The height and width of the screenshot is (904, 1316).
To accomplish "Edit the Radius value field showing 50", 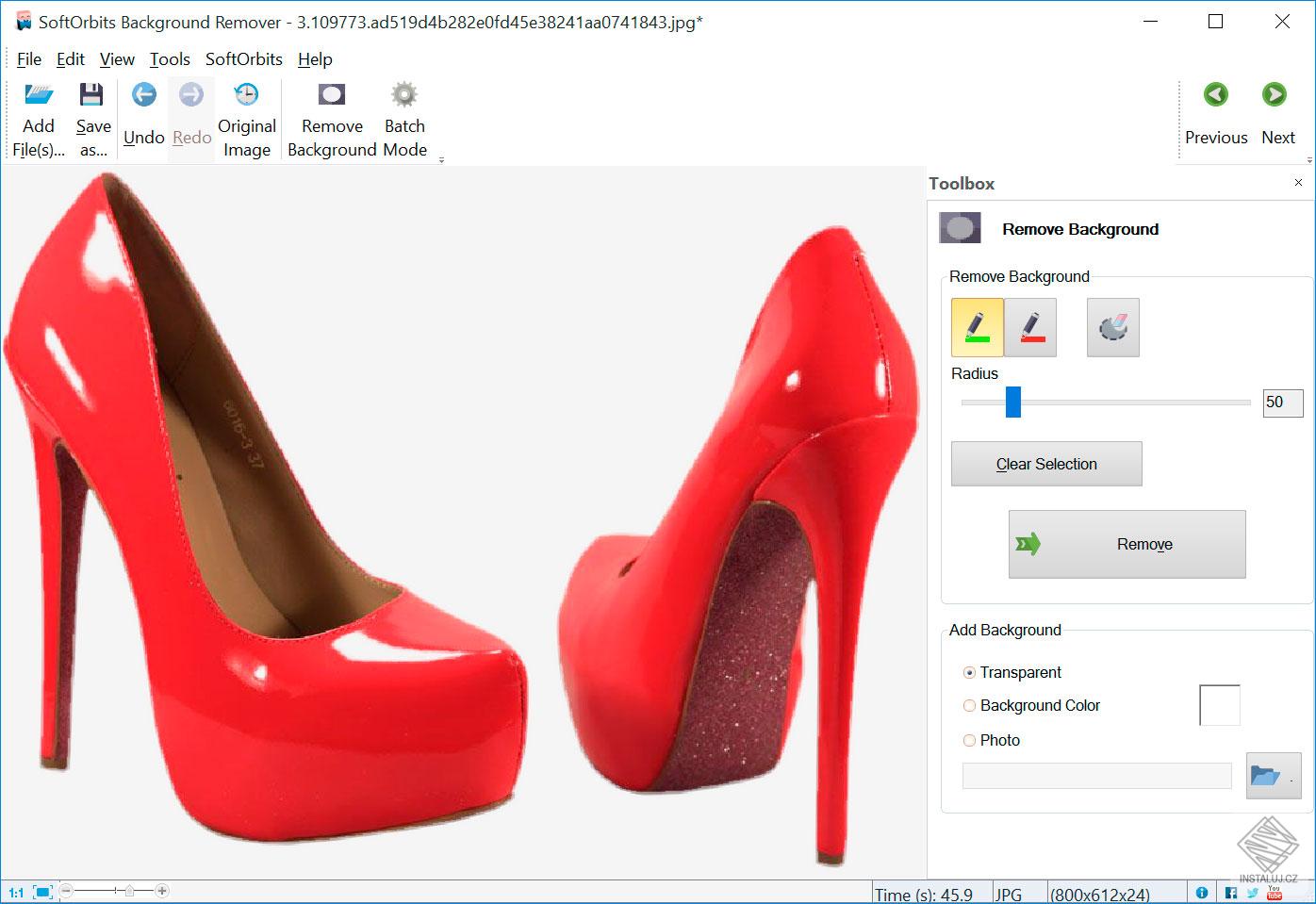I will point(1282,403).
